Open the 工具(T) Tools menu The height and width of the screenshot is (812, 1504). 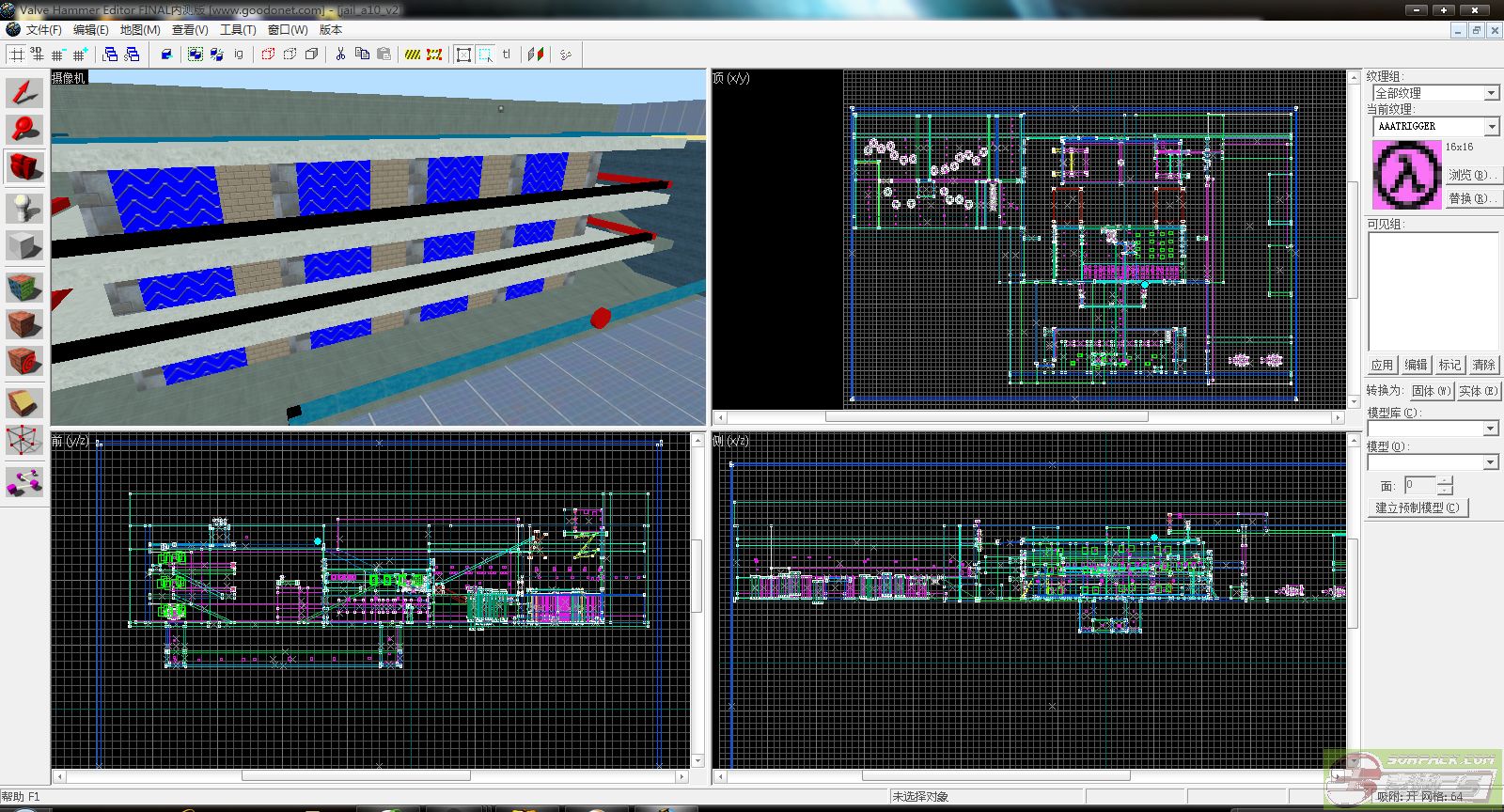tap(238, 30)
